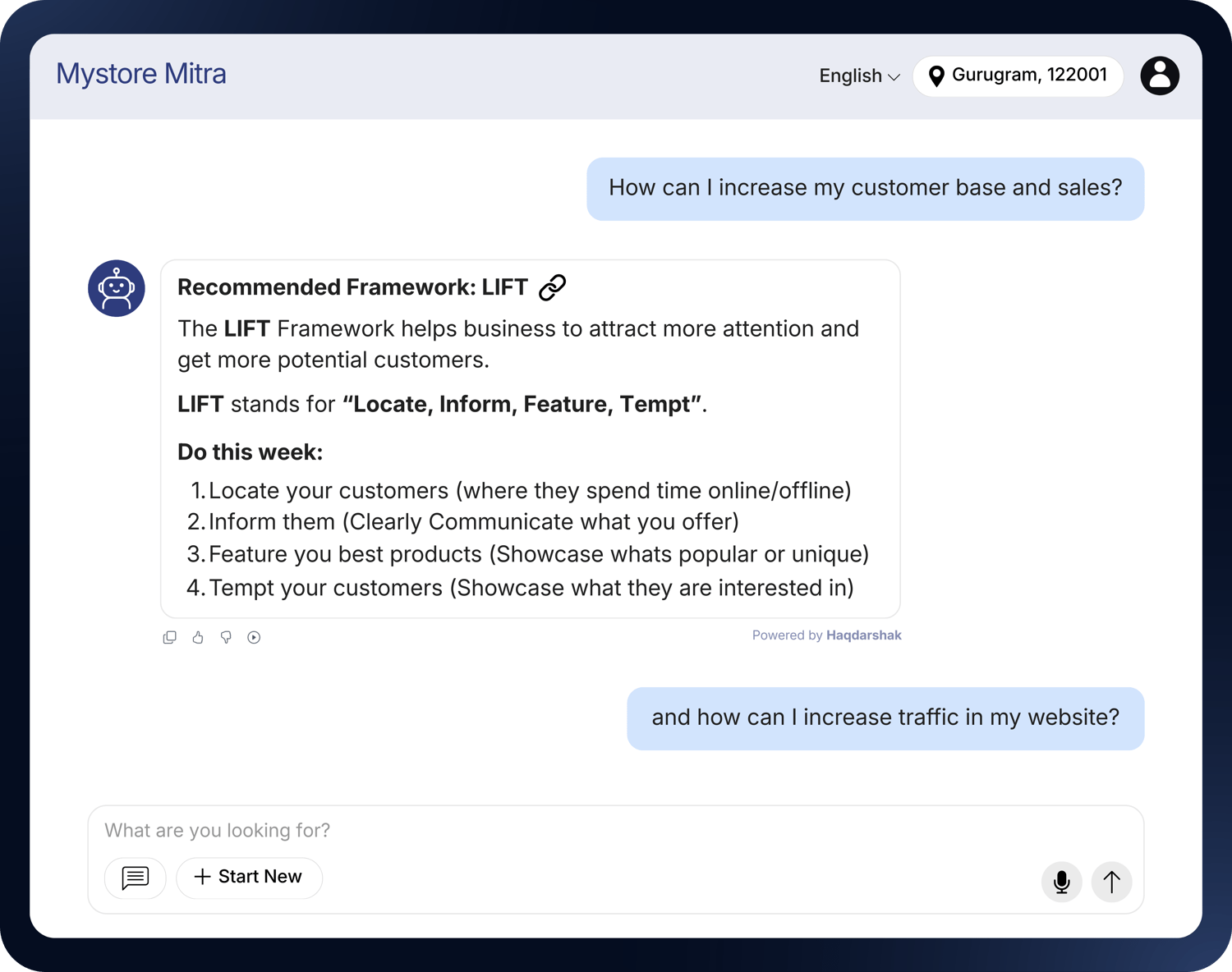The height and width of the screenshot is (972, 1232).
Task: Click the Mystore Mitra logo title
Action: coord(141,74)
